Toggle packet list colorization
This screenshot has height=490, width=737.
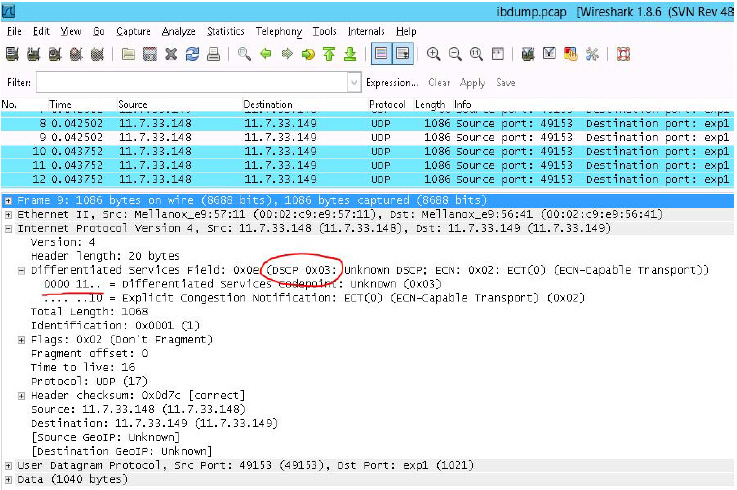click(x=381, y=54)
